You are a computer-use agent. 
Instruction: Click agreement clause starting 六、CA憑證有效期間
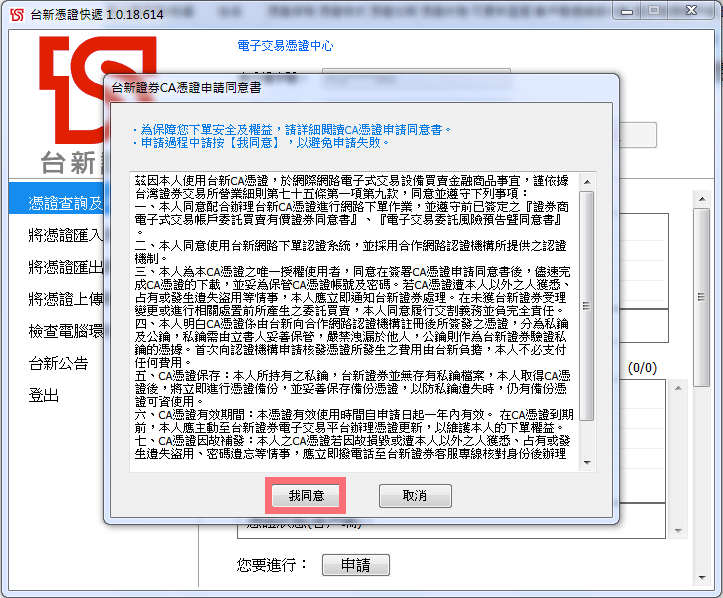pyautogui.click(x=354, y=421)
